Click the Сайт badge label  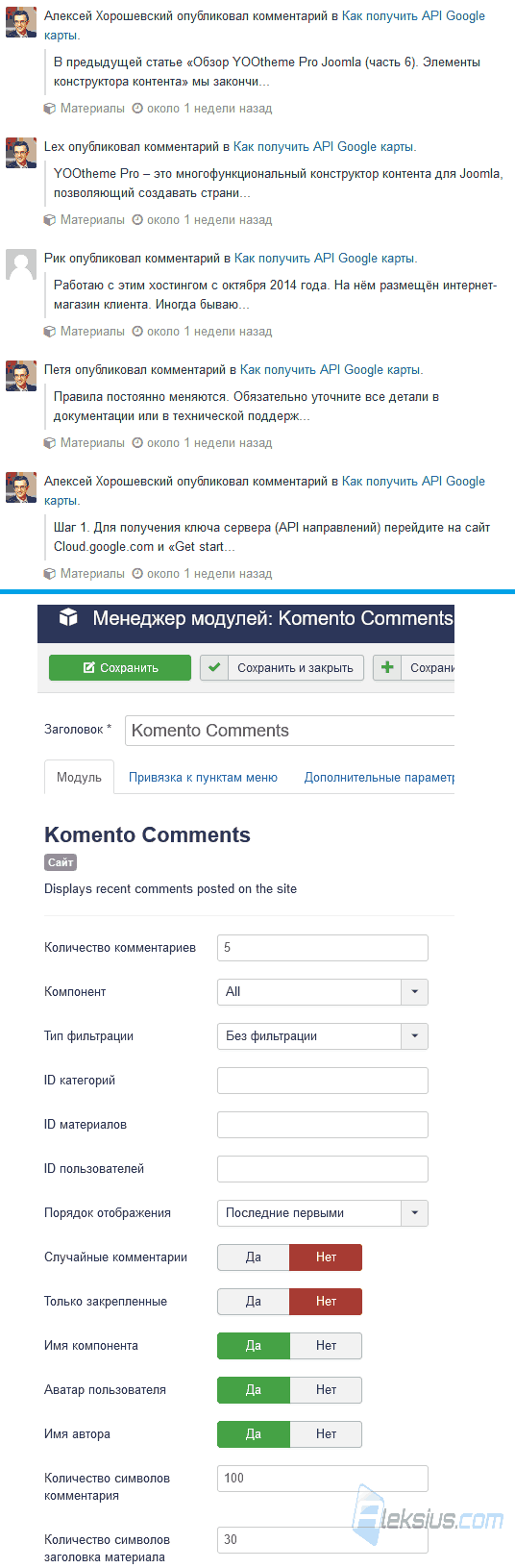point(61,862)
